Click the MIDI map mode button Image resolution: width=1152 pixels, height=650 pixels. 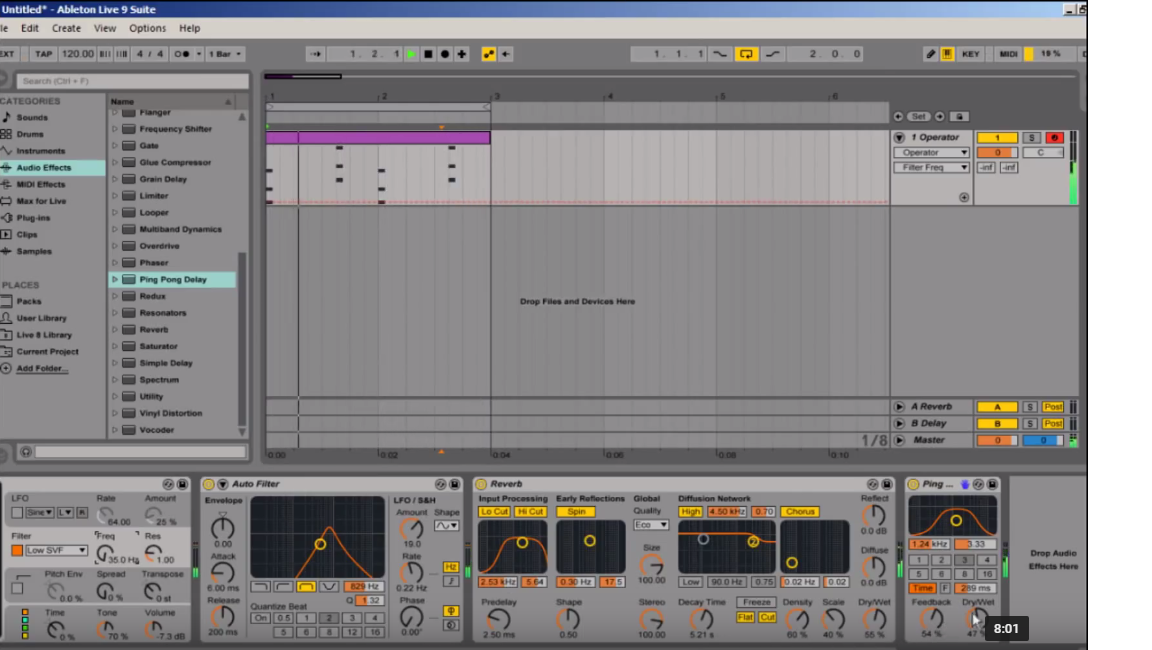(x=1009, y=54)
